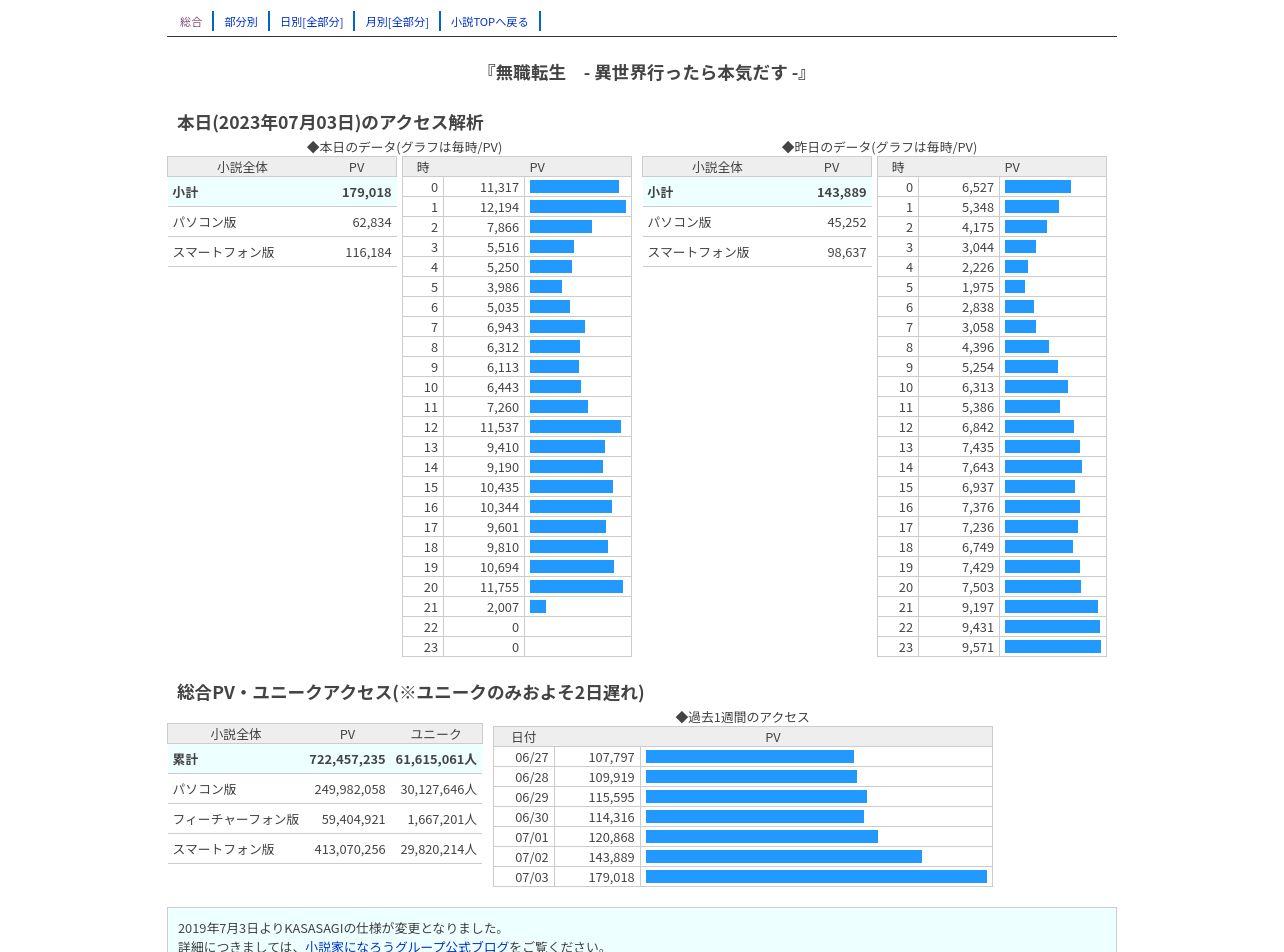Select yesterday's subtotal value 143,889

(841, 192)
